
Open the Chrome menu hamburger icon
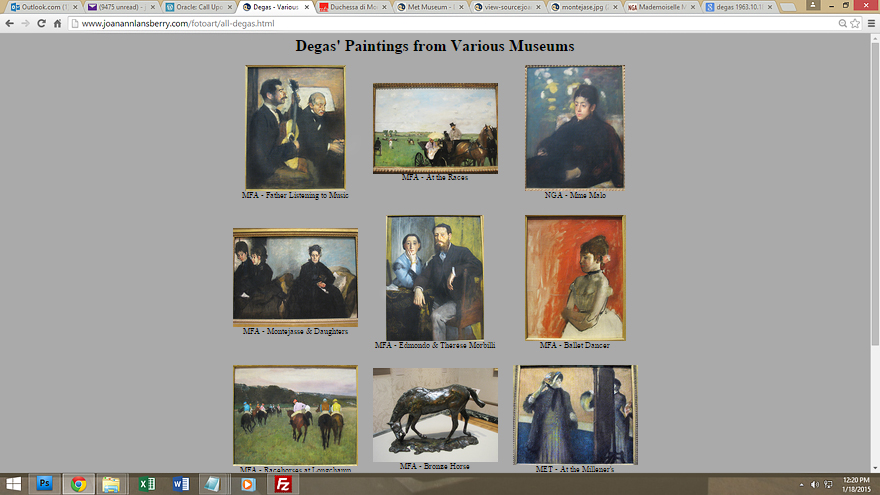point(871,24)
